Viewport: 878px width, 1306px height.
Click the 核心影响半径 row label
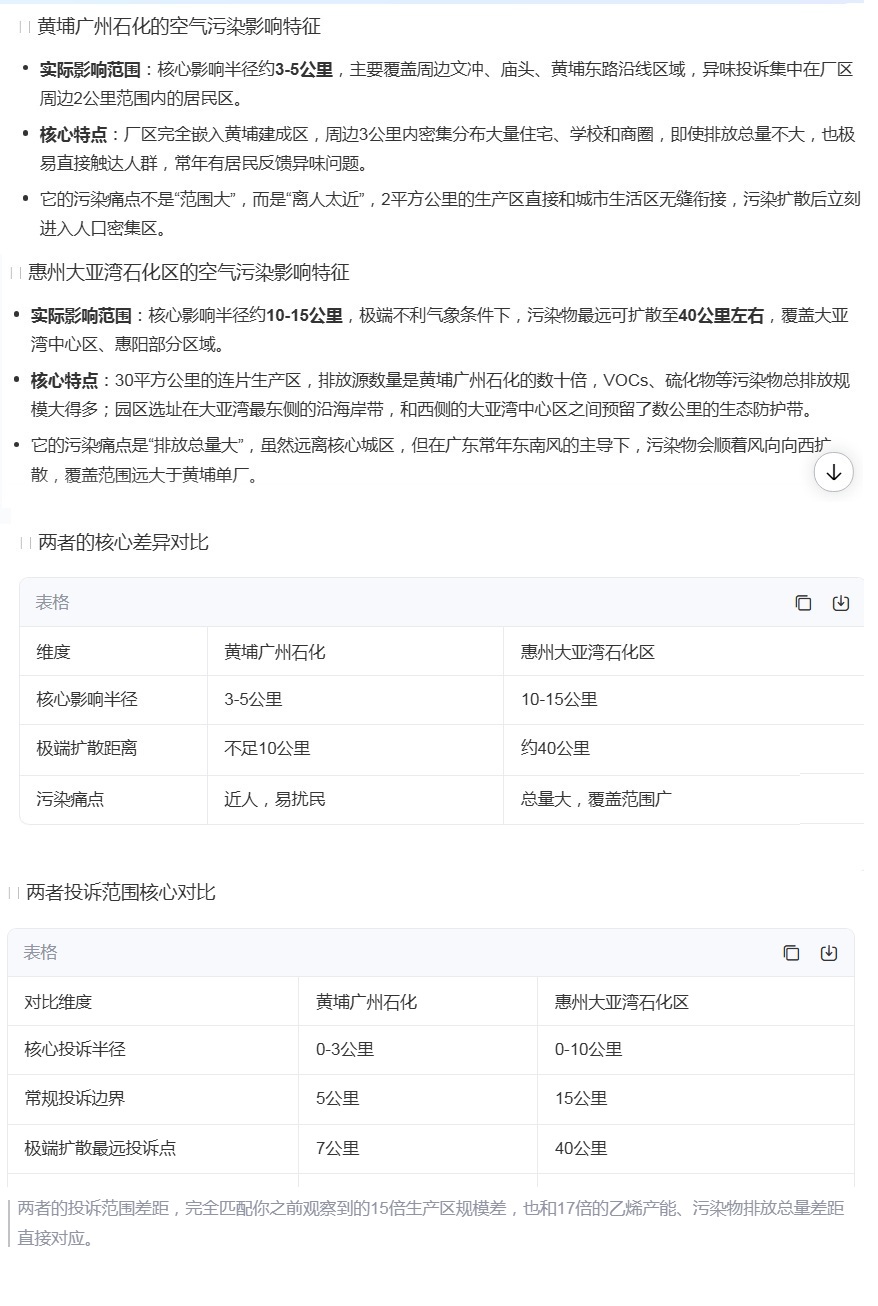pyautogui.click(x=87, y=700)
